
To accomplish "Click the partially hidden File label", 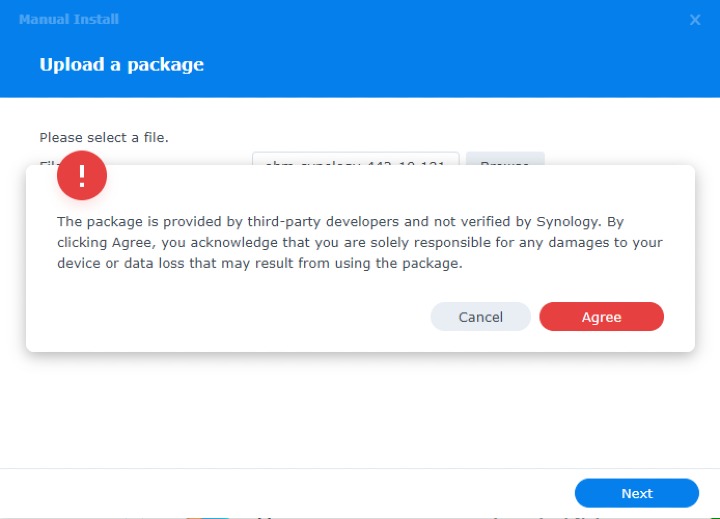I will [x=46, y=160].
